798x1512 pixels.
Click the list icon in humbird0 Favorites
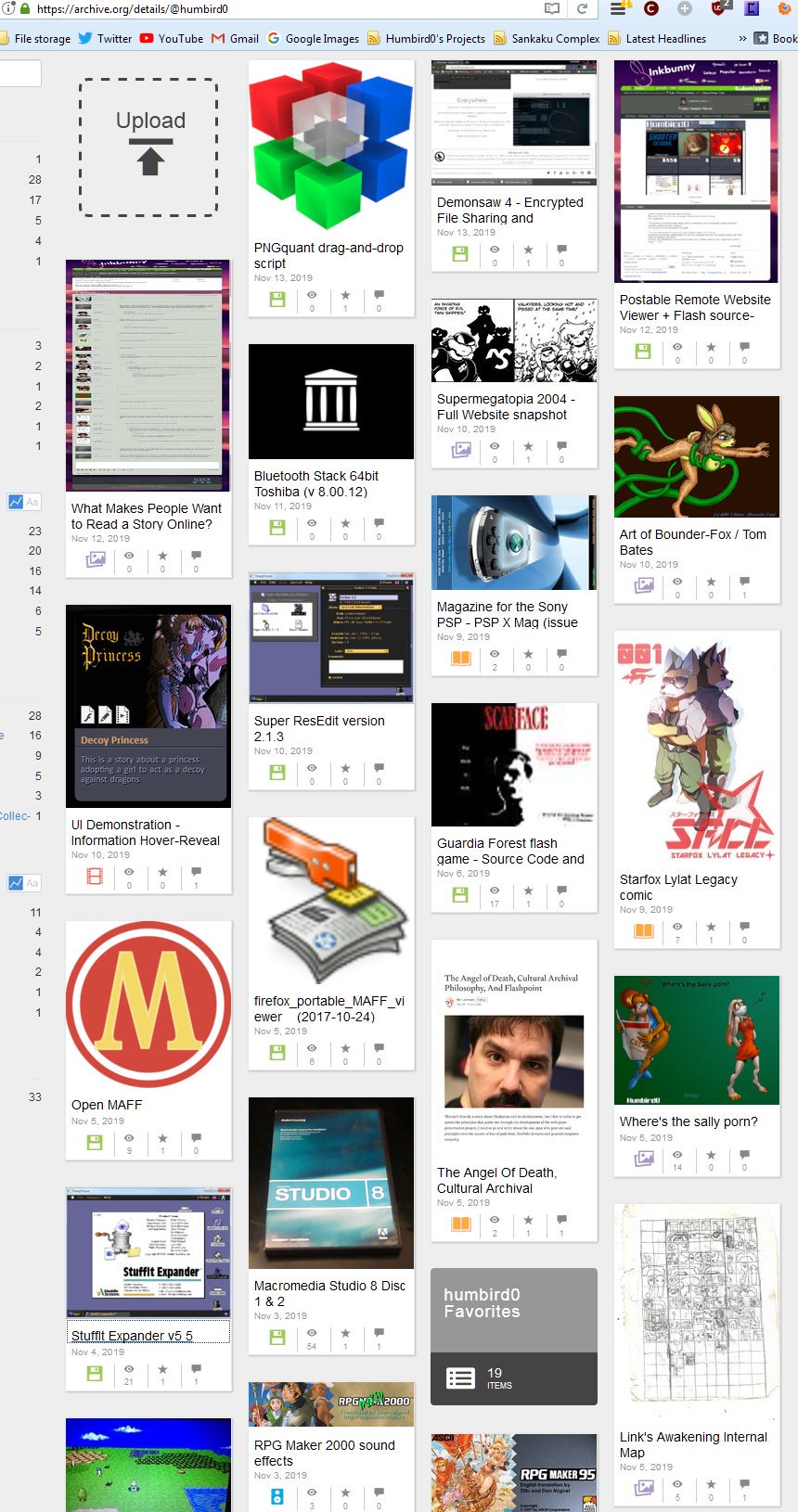(461, 1377)
